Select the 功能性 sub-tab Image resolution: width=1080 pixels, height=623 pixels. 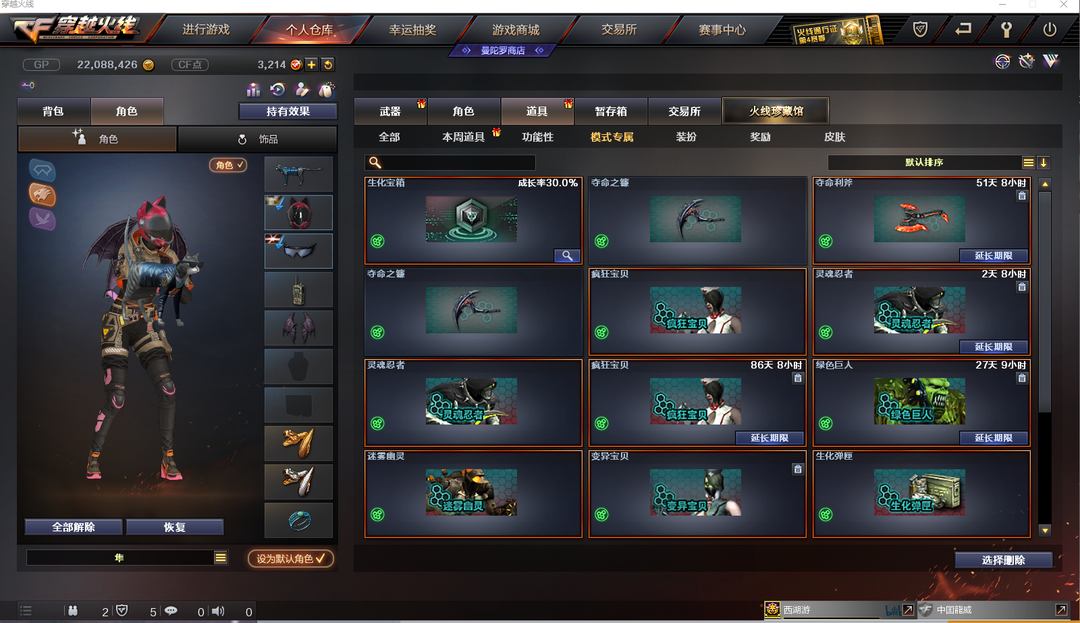(537, 137)
